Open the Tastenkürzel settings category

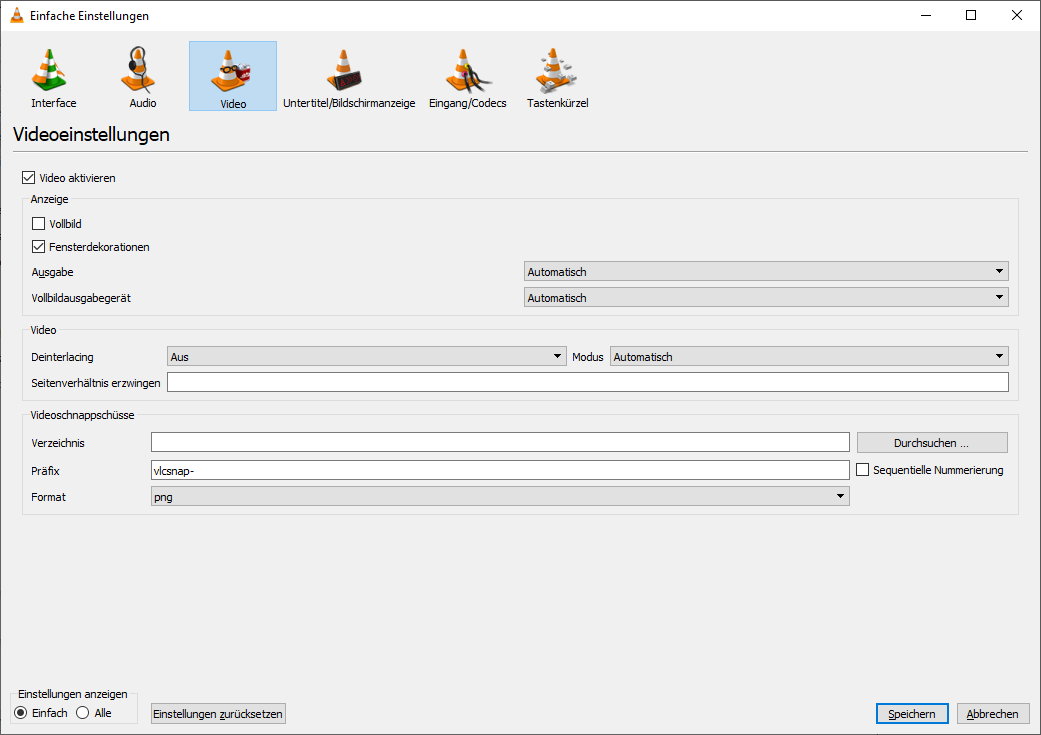[x=556, y=76]
